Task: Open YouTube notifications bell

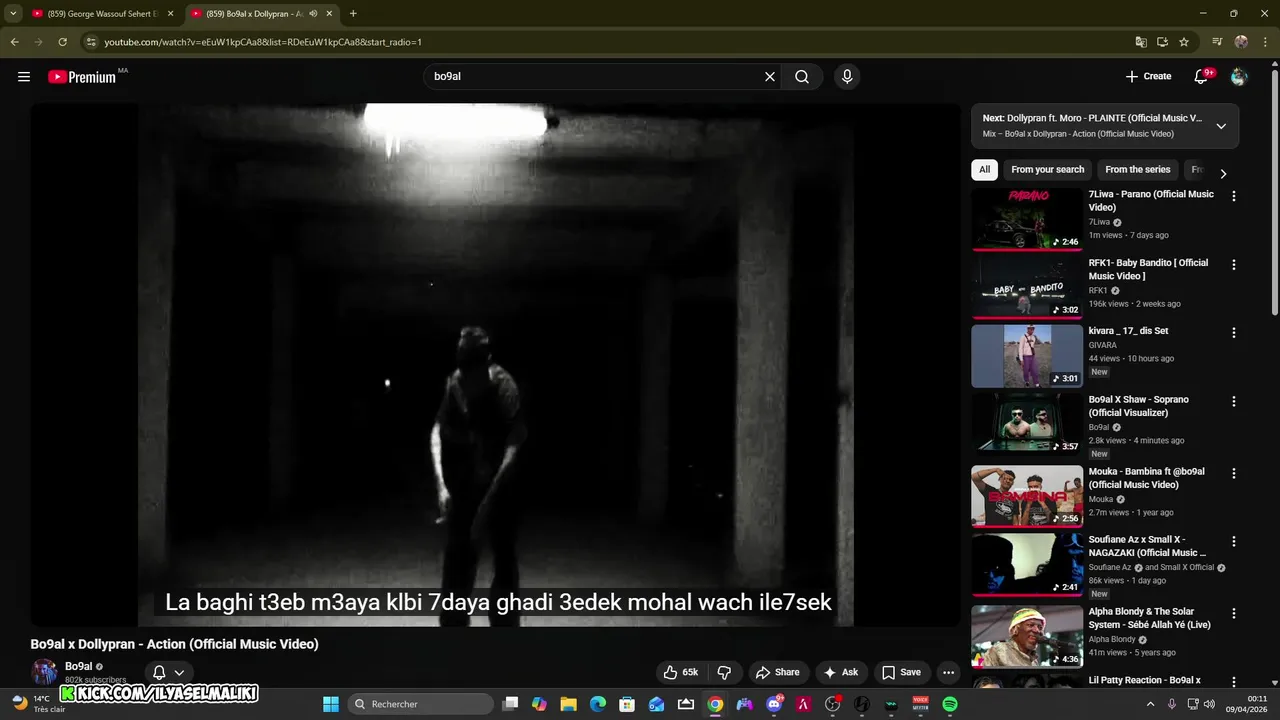Action: 1201,76
